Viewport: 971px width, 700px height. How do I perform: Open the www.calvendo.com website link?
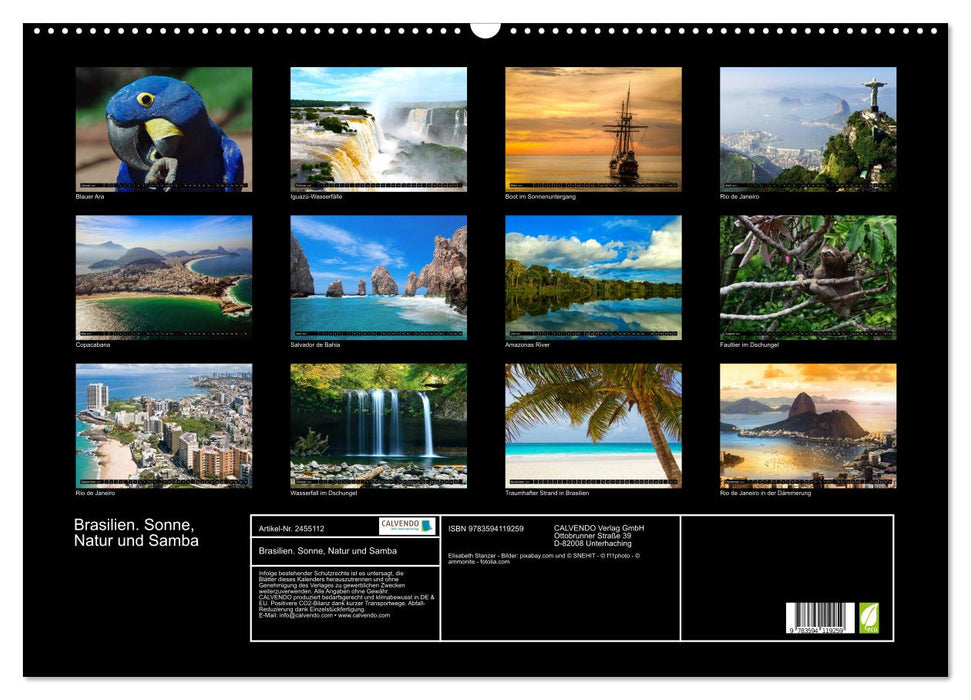[364, 615]
